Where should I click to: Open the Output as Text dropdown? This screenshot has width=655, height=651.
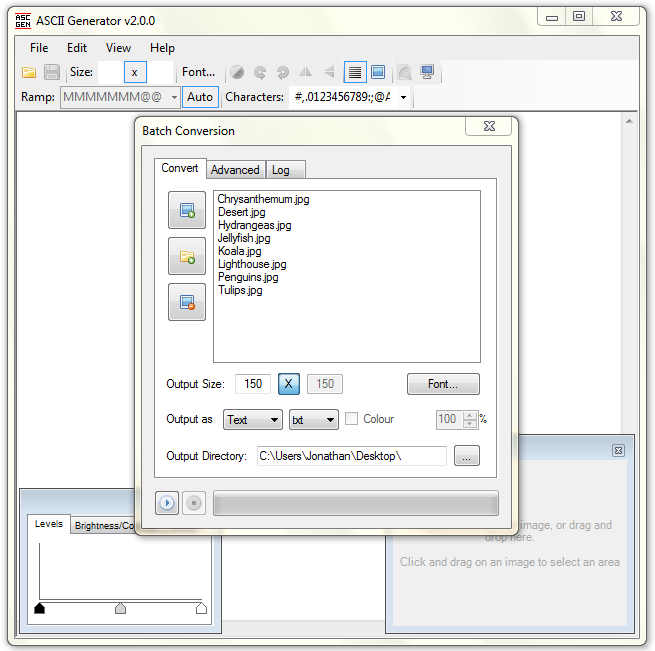(252, 420)
